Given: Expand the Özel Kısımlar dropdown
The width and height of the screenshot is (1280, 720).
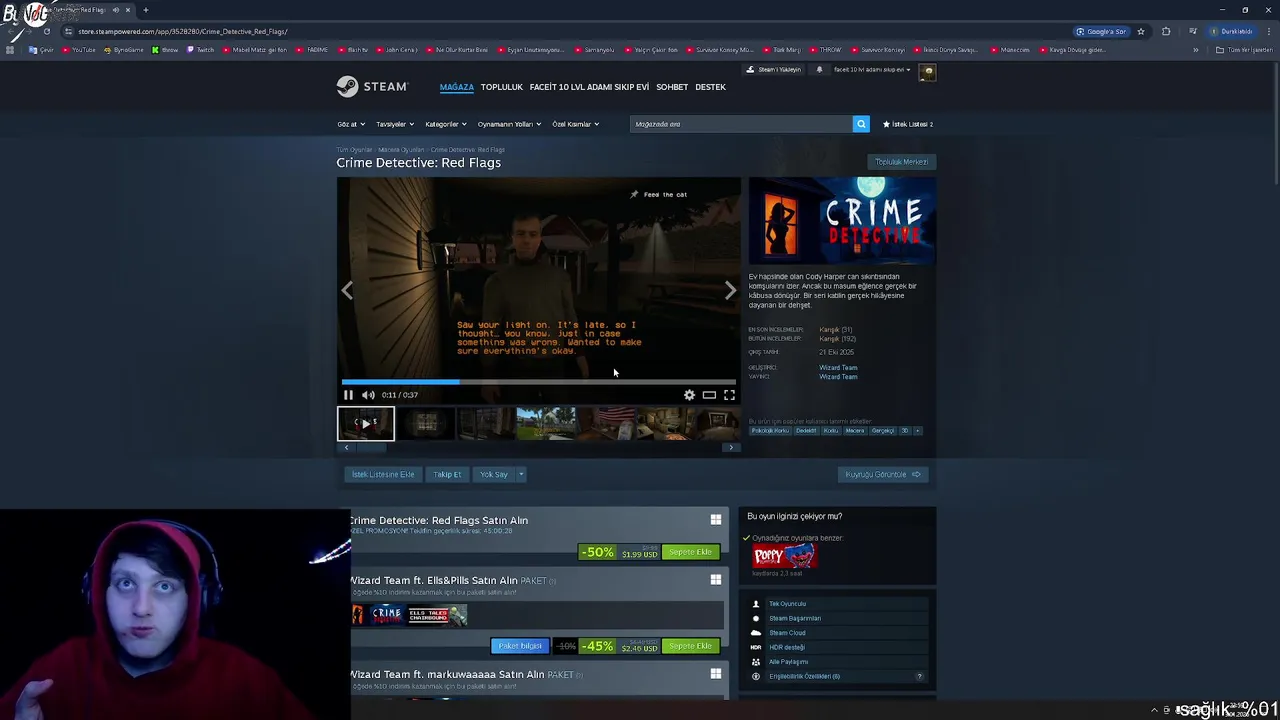Looking at the screenshot, I should click(575, 124).
